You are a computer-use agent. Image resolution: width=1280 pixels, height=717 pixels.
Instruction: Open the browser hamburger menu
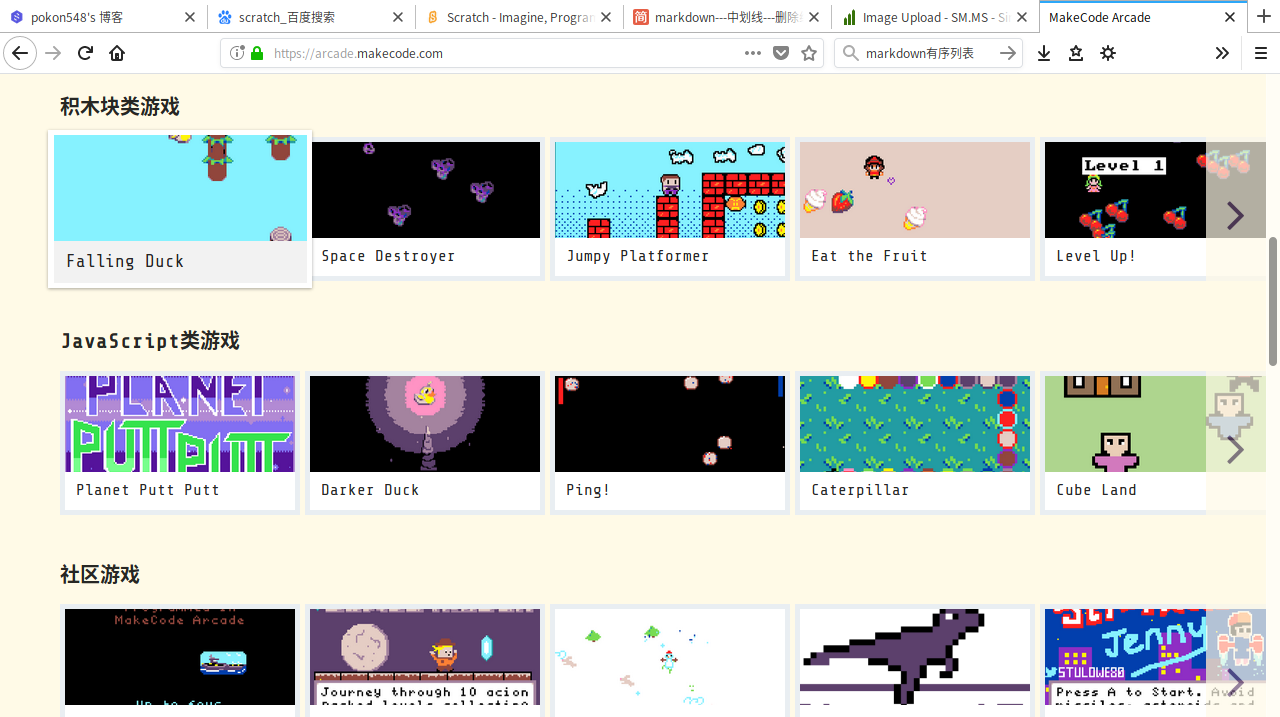[1261, 53]
